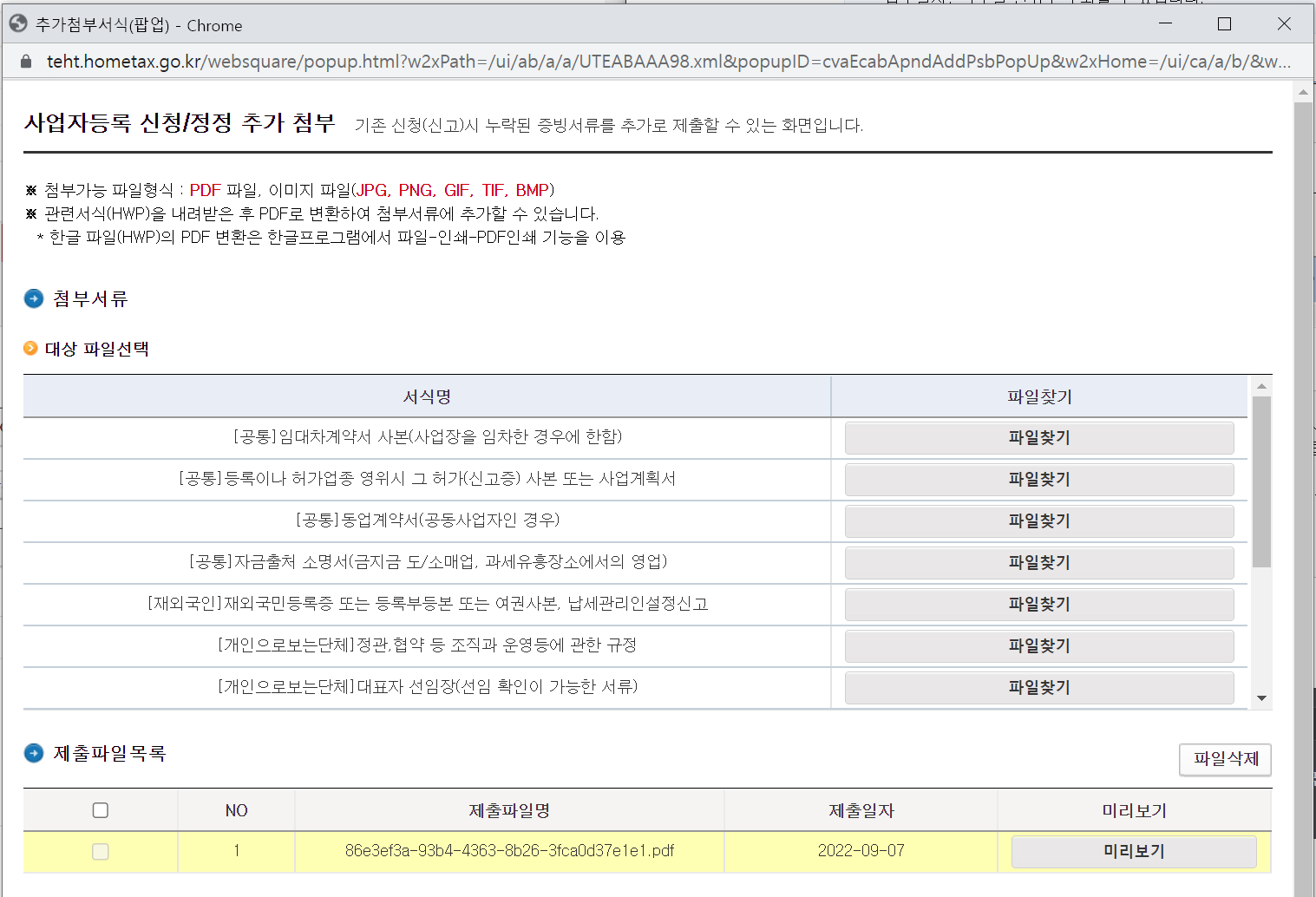Click the 제출파일명 column header
The height and width of the screenshot is (897, 1316).
pos(509,810)
